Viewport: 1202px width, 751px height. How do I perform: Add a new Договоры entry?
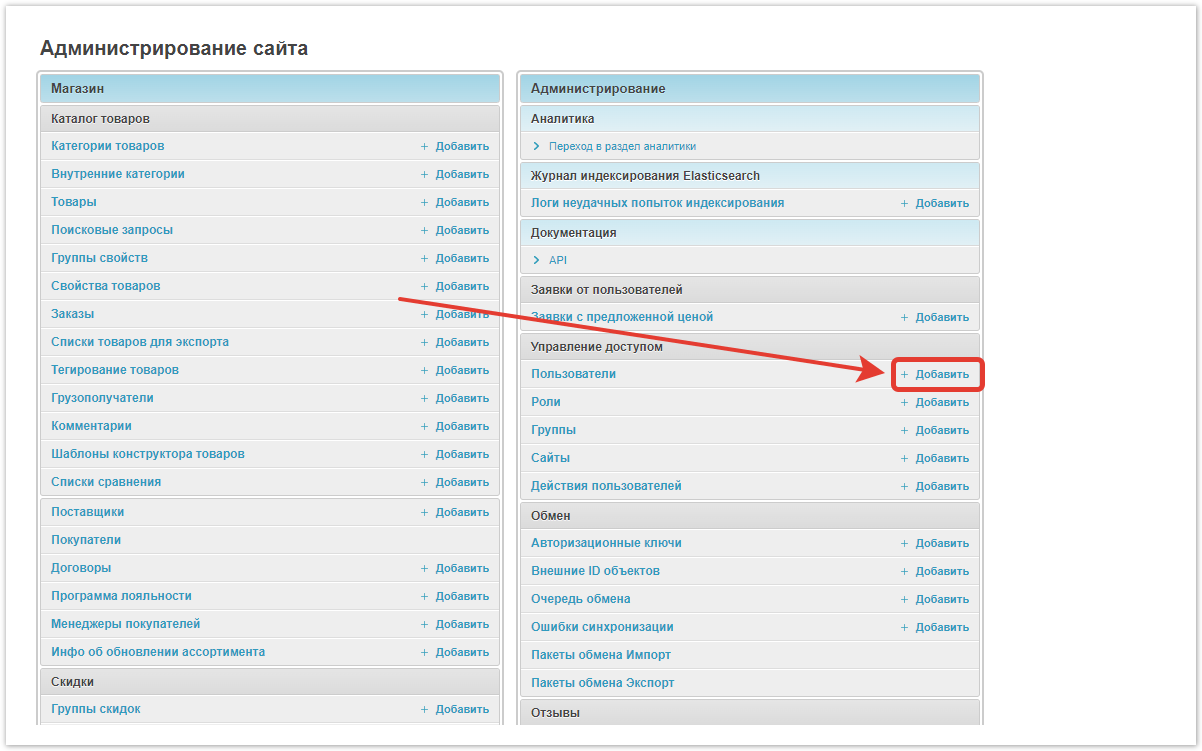point(461,568)
